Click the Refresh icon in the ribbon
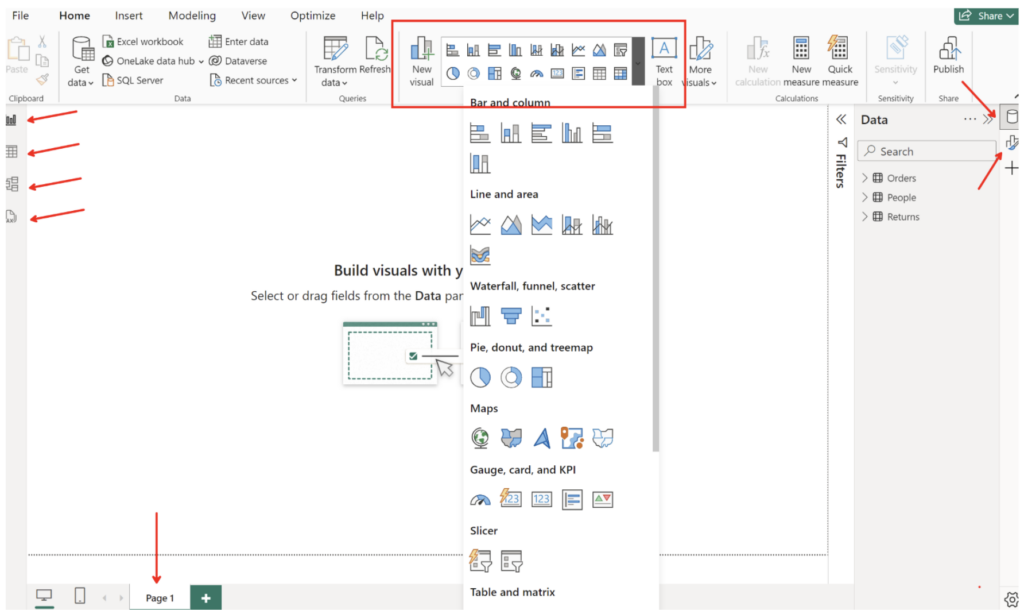 coord(378,57)
